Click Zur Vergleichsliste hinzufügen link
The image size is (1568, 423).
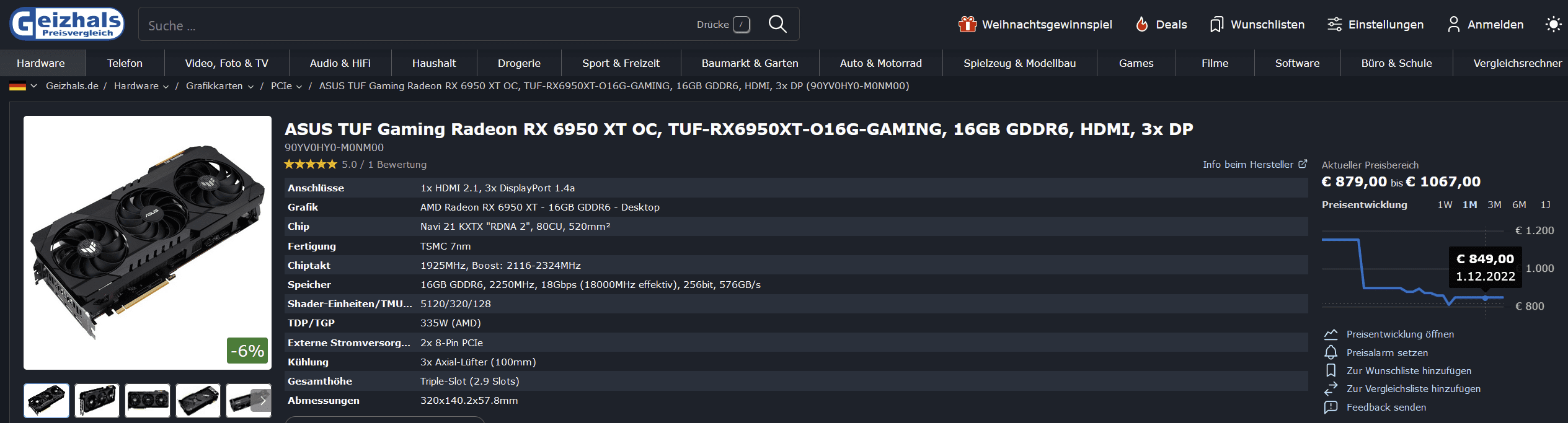point(1414,388)
